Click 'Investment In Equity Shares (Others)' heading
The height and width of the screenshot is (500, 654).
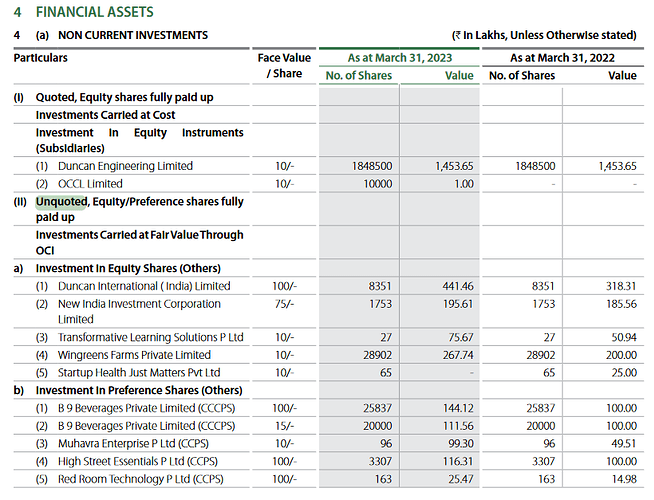click(128, 268)
